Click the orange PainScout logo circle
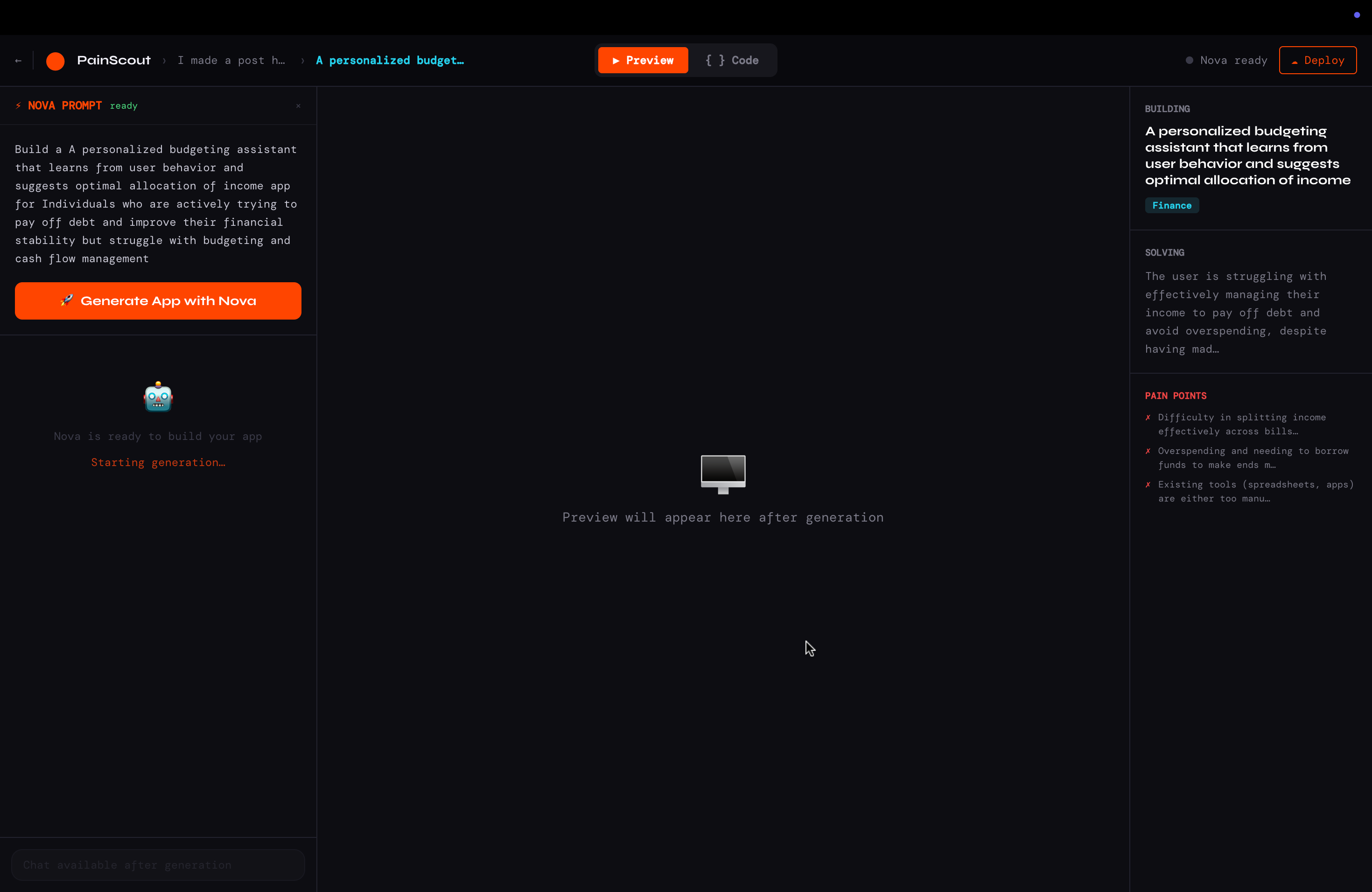The width and height of the screenshot is (1372, 892). pyautogui.click(x=56, y=61)
